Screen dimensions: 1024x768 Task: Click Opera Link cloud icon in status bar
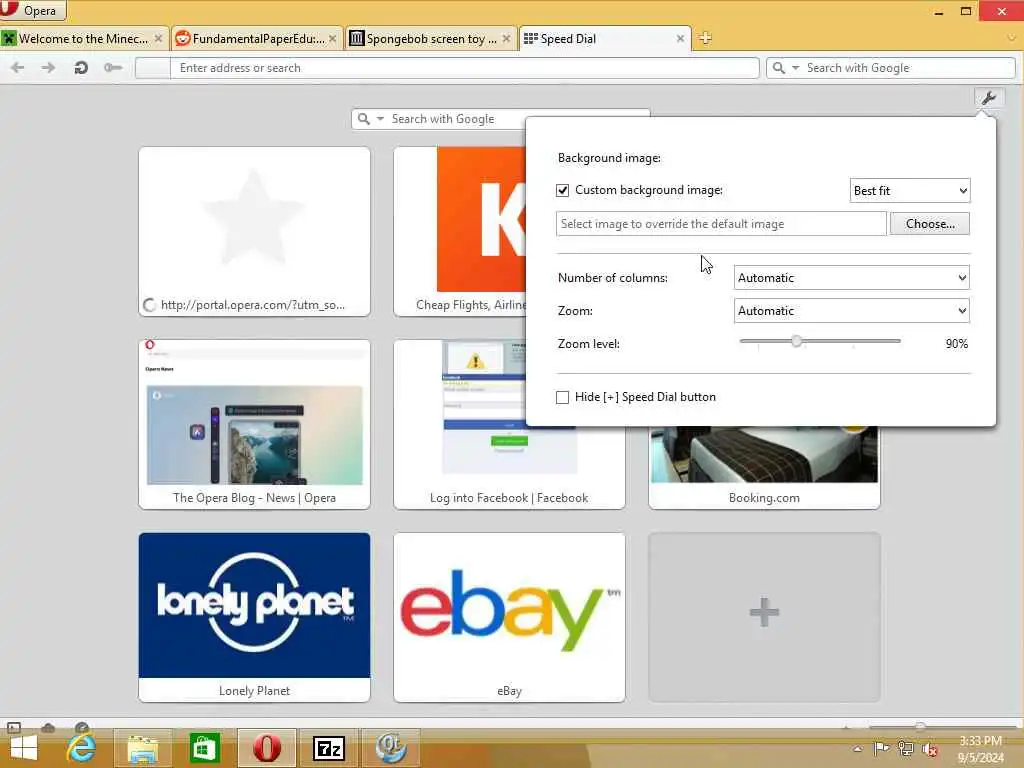point(48,727)
